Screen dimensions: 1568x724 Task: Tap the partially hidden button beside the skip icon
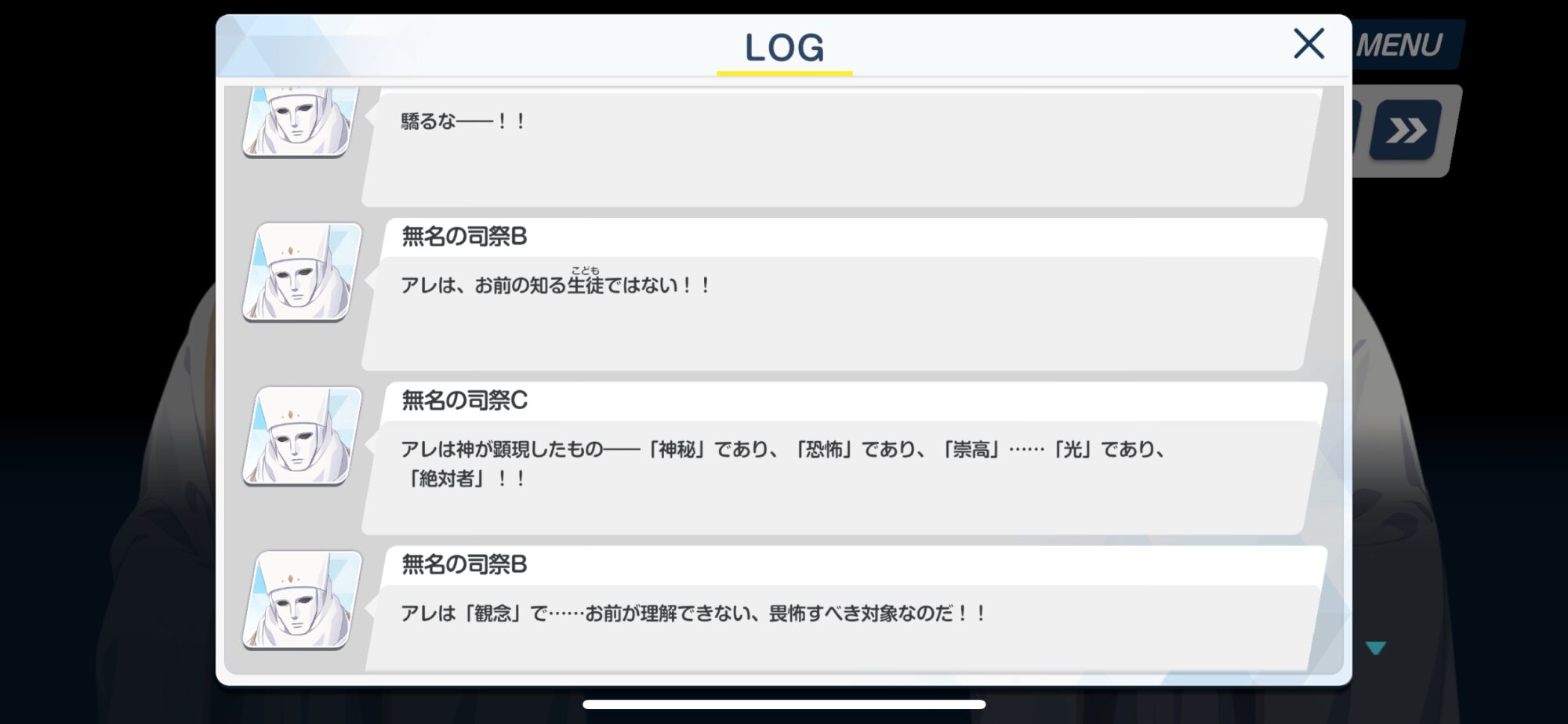pos(1359,130)
